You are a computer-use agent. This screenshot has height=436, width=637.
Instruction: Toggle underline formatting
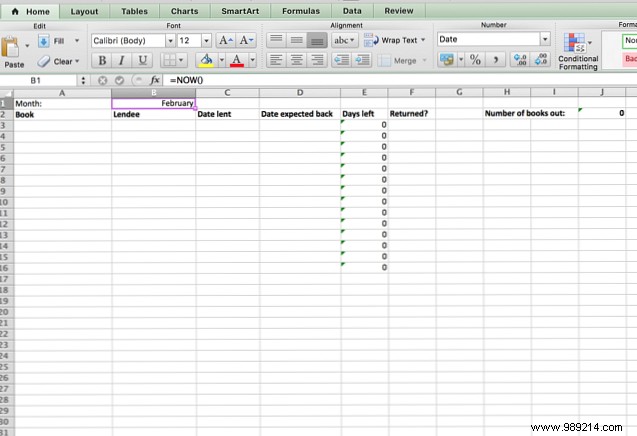[x=142, y=61]
